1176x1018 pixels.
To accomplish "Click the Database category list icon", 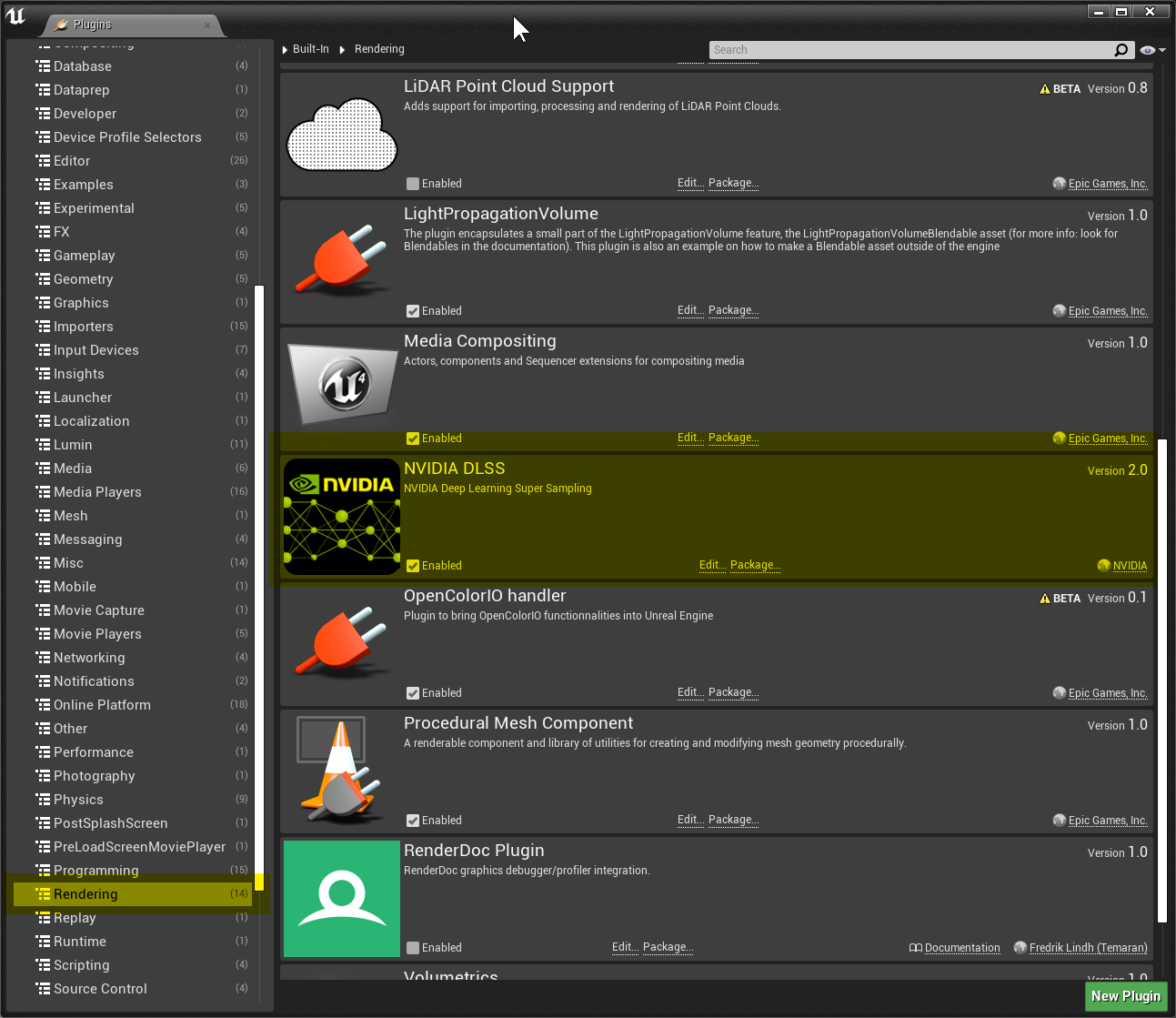I will click(x=43, y=66).
